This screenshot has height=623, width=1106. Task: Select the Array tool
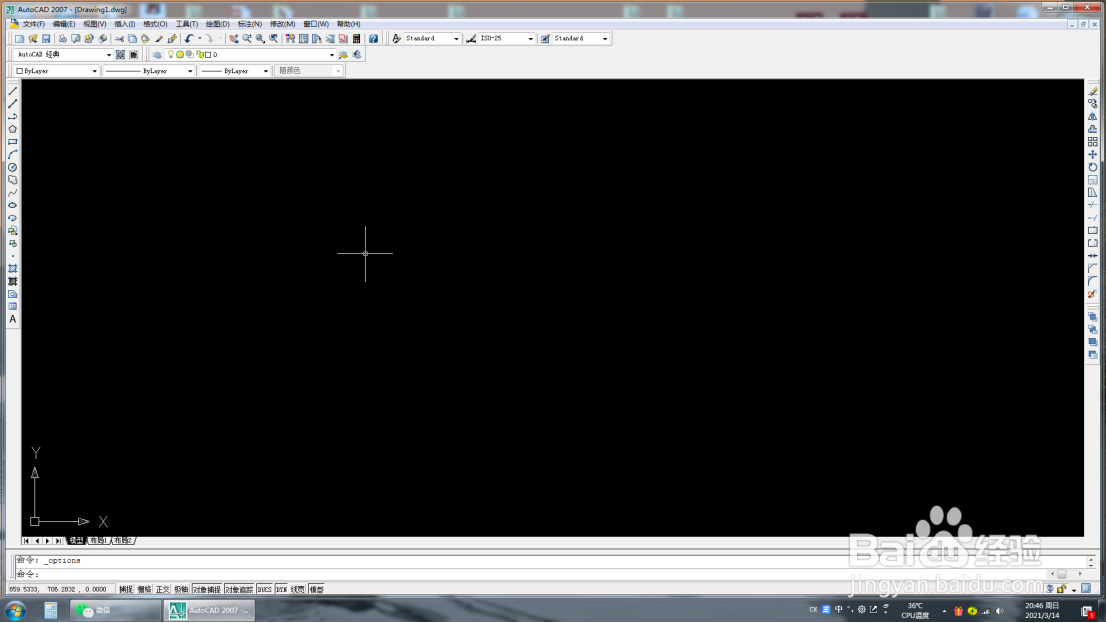[x=1093, y=142]
